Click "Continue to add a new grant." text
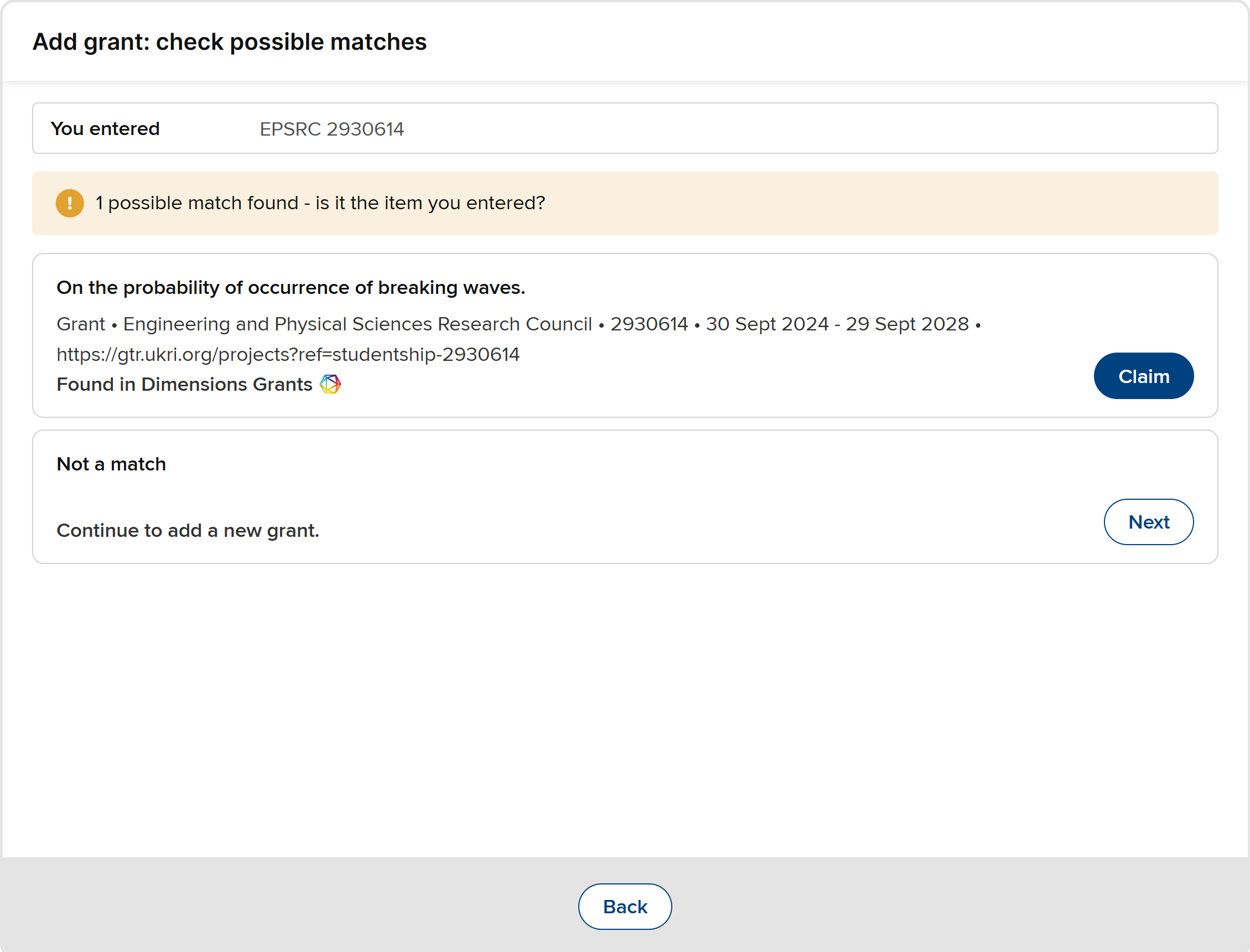Screen dimensions: 1250x952 pyautogui.click(x=188, y=531)
